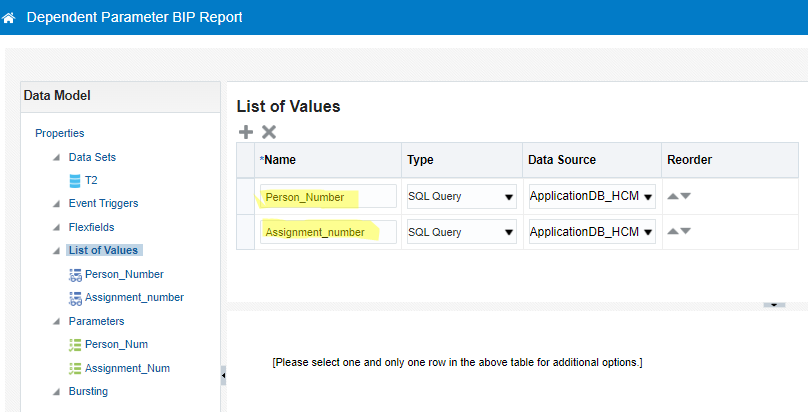Viewport: 808px width, 412px height.
Task: Add a new list of values row
Action: (246, 132)
